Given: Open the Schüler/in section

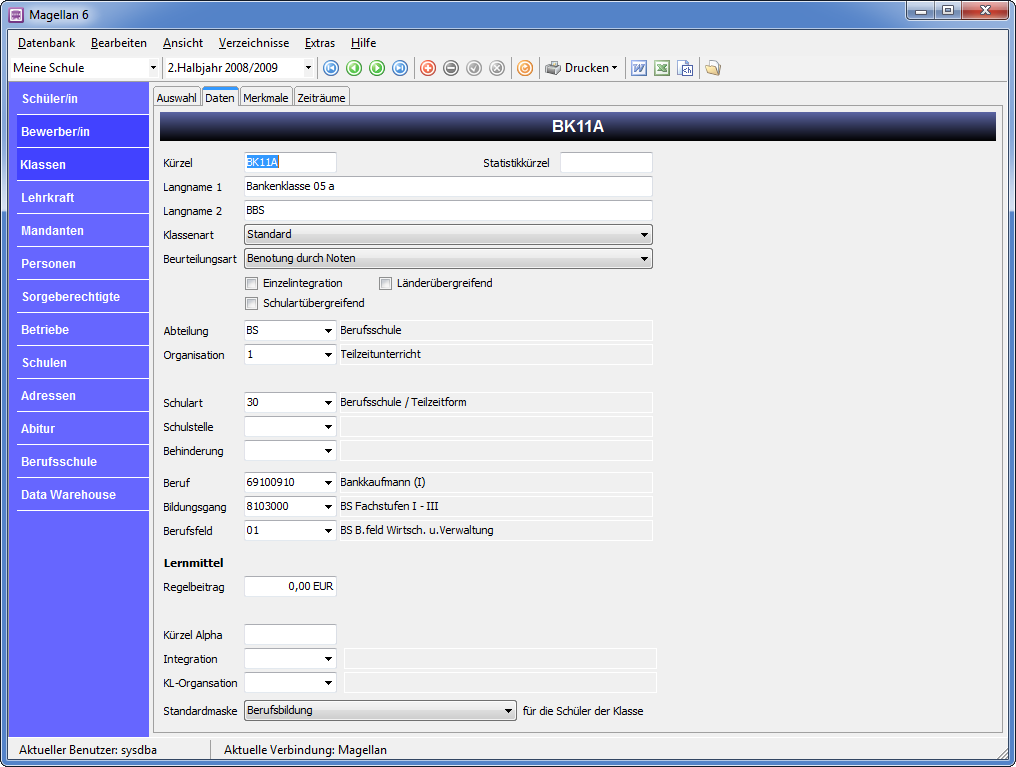Looking at the screenshot, I should click(83, 98).
